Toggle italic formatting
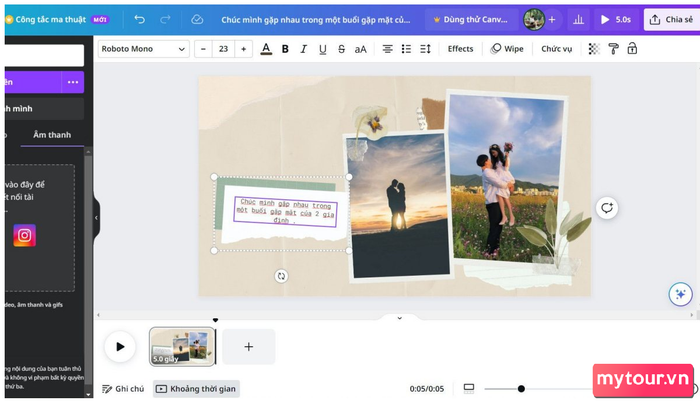This screenshot has width=700, height=405. 304,49
